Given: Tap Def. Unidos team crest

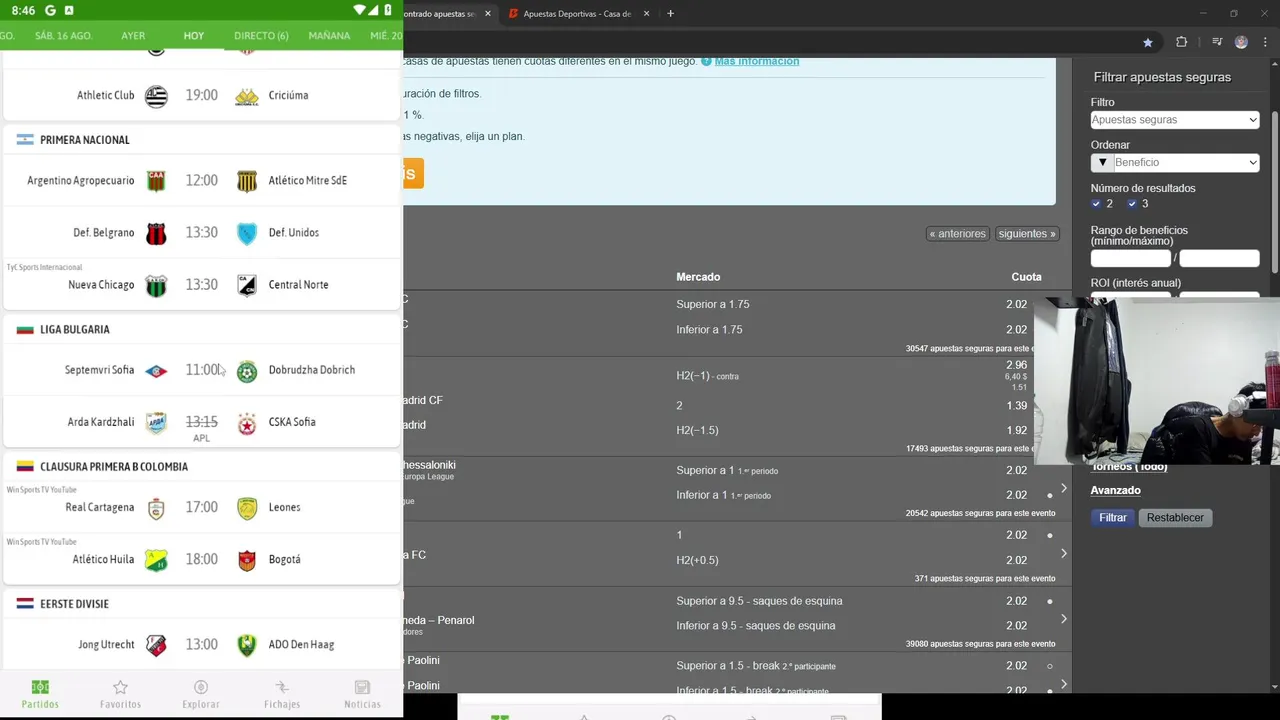Looking at the screenshot, I should point(247,233).
